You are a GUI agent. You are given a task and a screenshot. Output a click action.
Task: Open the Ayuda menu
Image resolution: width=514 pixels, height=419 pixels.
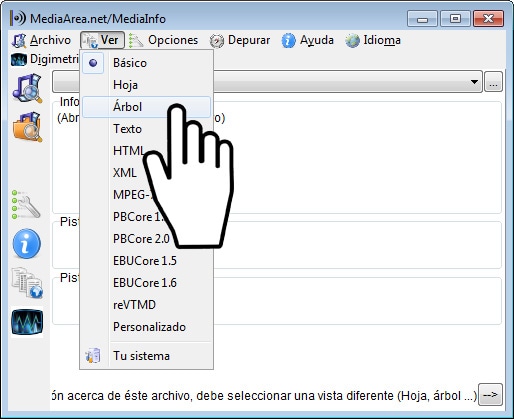(308, 40)
